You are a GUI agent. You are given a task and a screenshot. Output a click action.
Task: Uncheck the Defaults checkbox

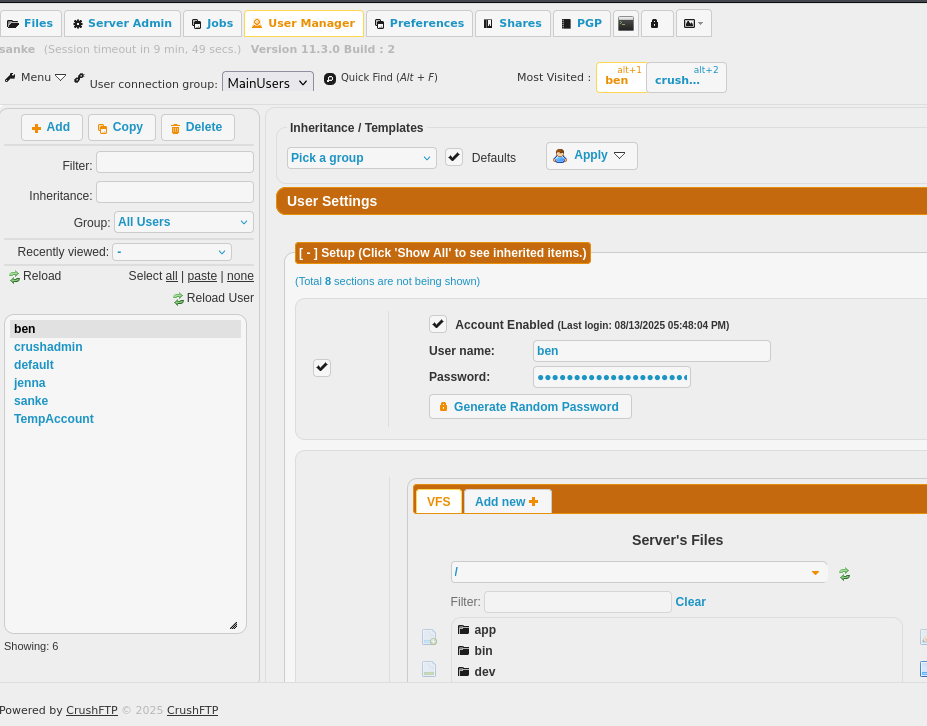(454, 157)
